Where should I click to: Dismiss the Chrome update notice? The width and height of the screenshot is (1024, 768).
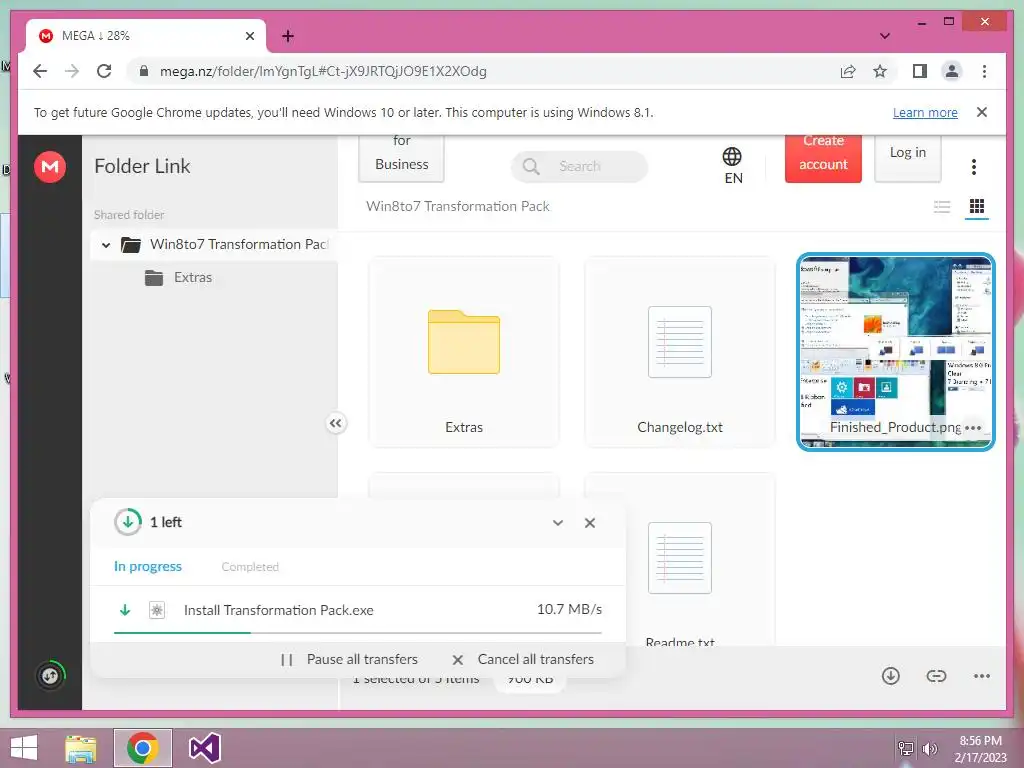pyautogui.click(x=982, y=112)
